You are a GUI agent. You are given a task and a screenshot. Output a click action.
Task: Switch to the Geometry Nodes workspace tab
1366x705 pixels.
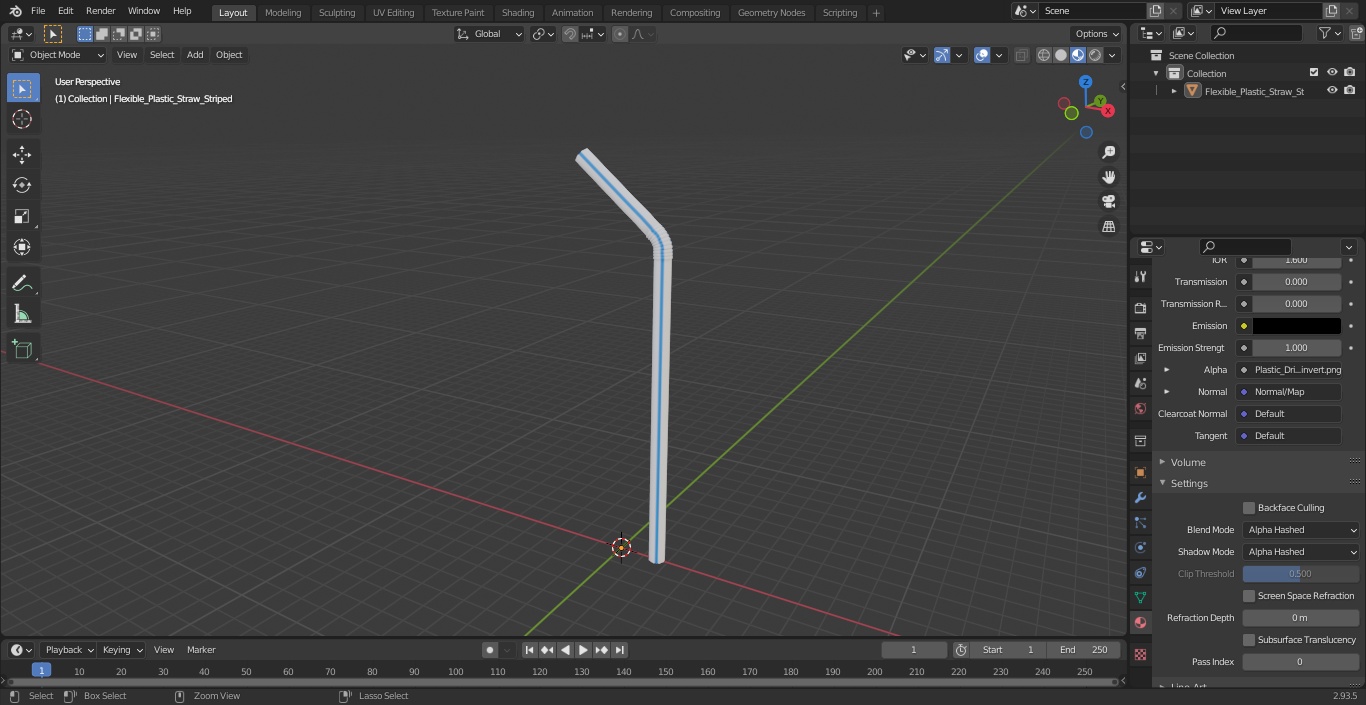(771, 12)
